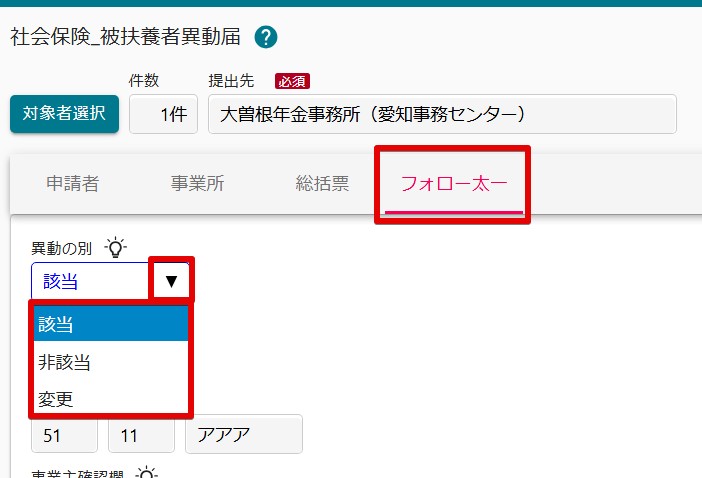Select the フォロー太一 tab

point(454,184)
